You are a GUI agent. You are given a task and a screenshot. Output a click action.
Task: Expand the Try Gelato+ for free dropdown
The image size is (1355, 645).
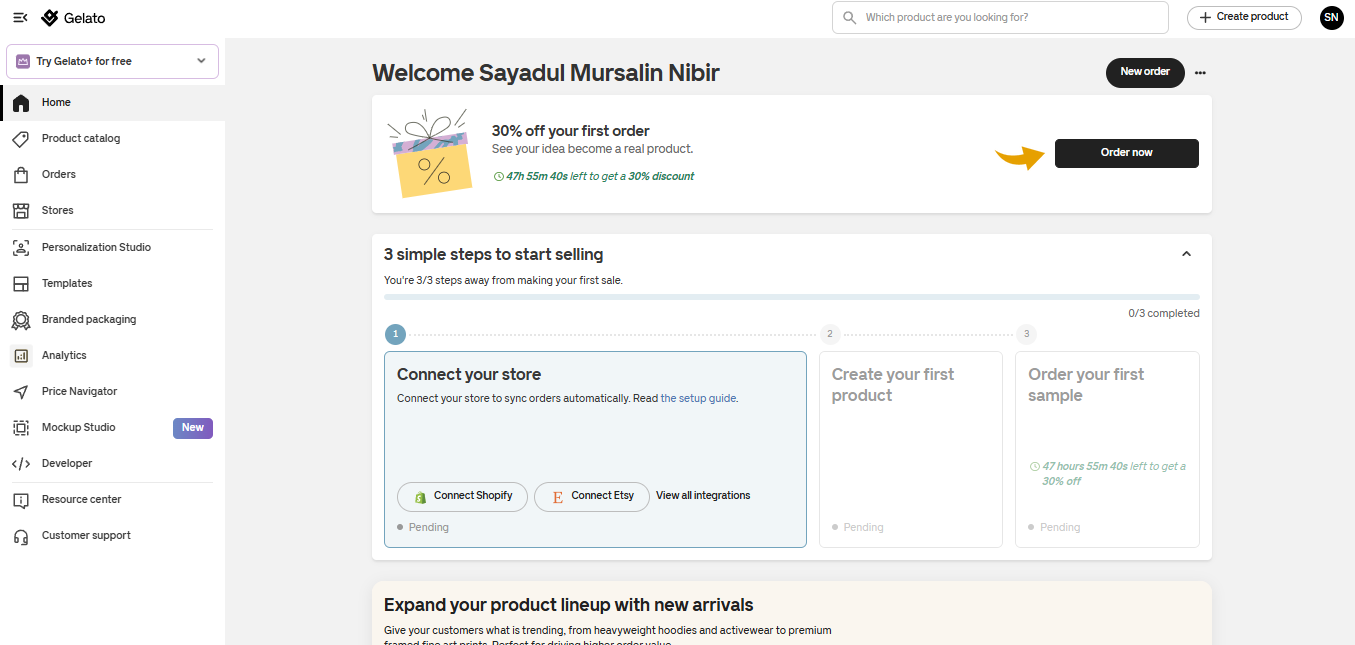click(112, 61)
